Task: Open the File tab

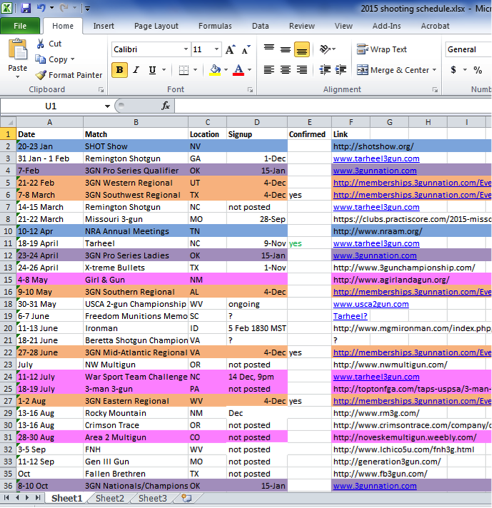Action: [x=20, y=26]
